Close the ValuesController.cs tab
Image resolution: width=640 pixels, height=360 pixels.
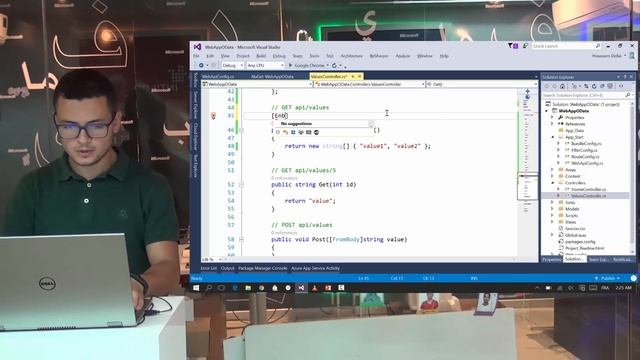pyautogui.click(x=360, y=76)
